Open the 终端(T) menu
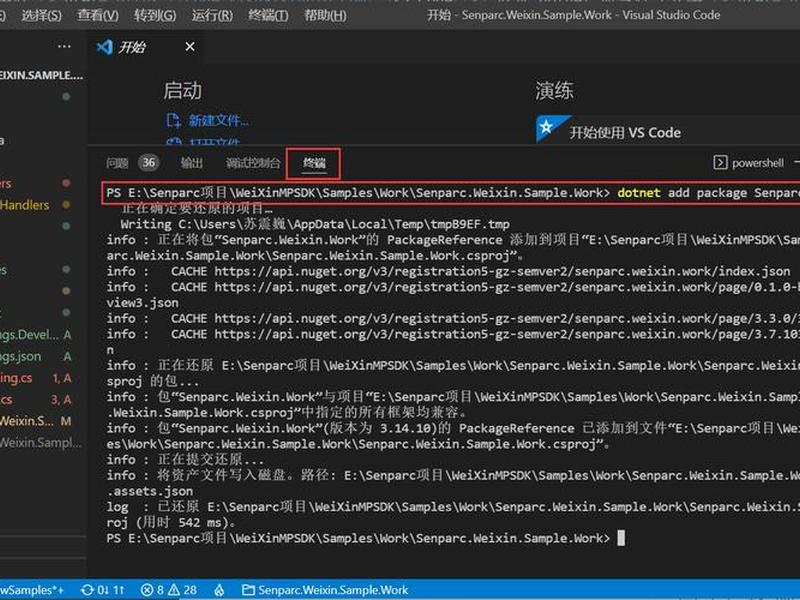The height and width of the screenshot is (600, 800). point(268,15)
